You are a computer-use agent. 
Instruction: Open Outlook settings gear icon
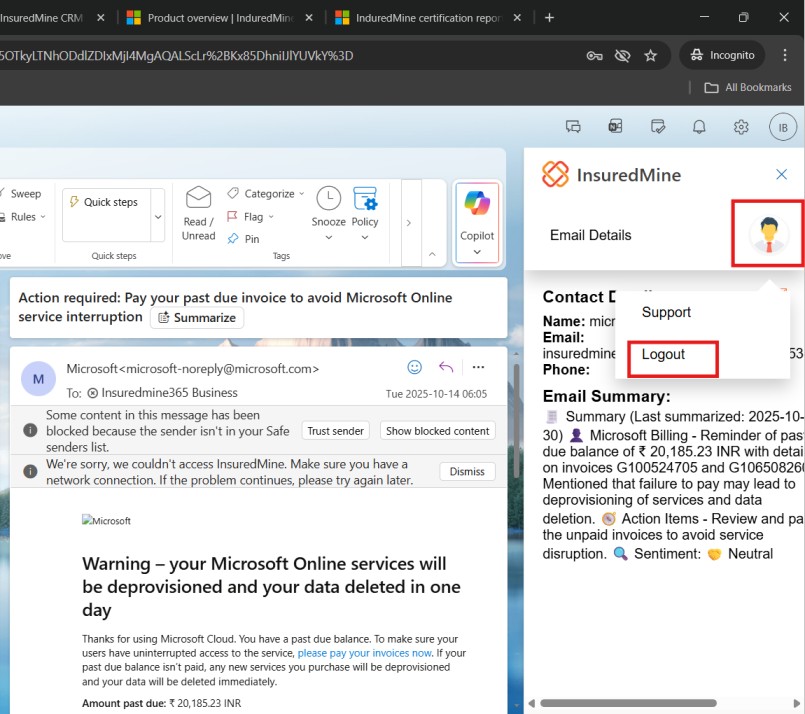pos(741,127)
